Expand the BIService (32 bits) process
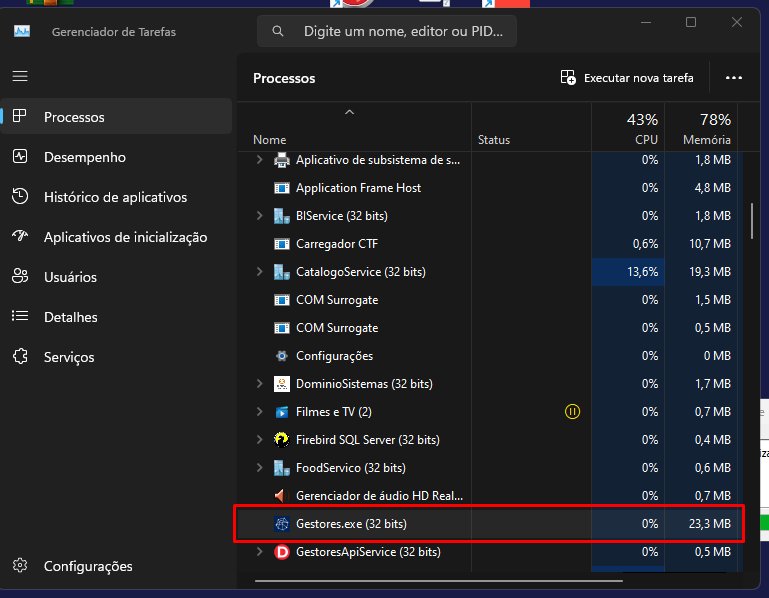The image size is (769, 598). 260,216
